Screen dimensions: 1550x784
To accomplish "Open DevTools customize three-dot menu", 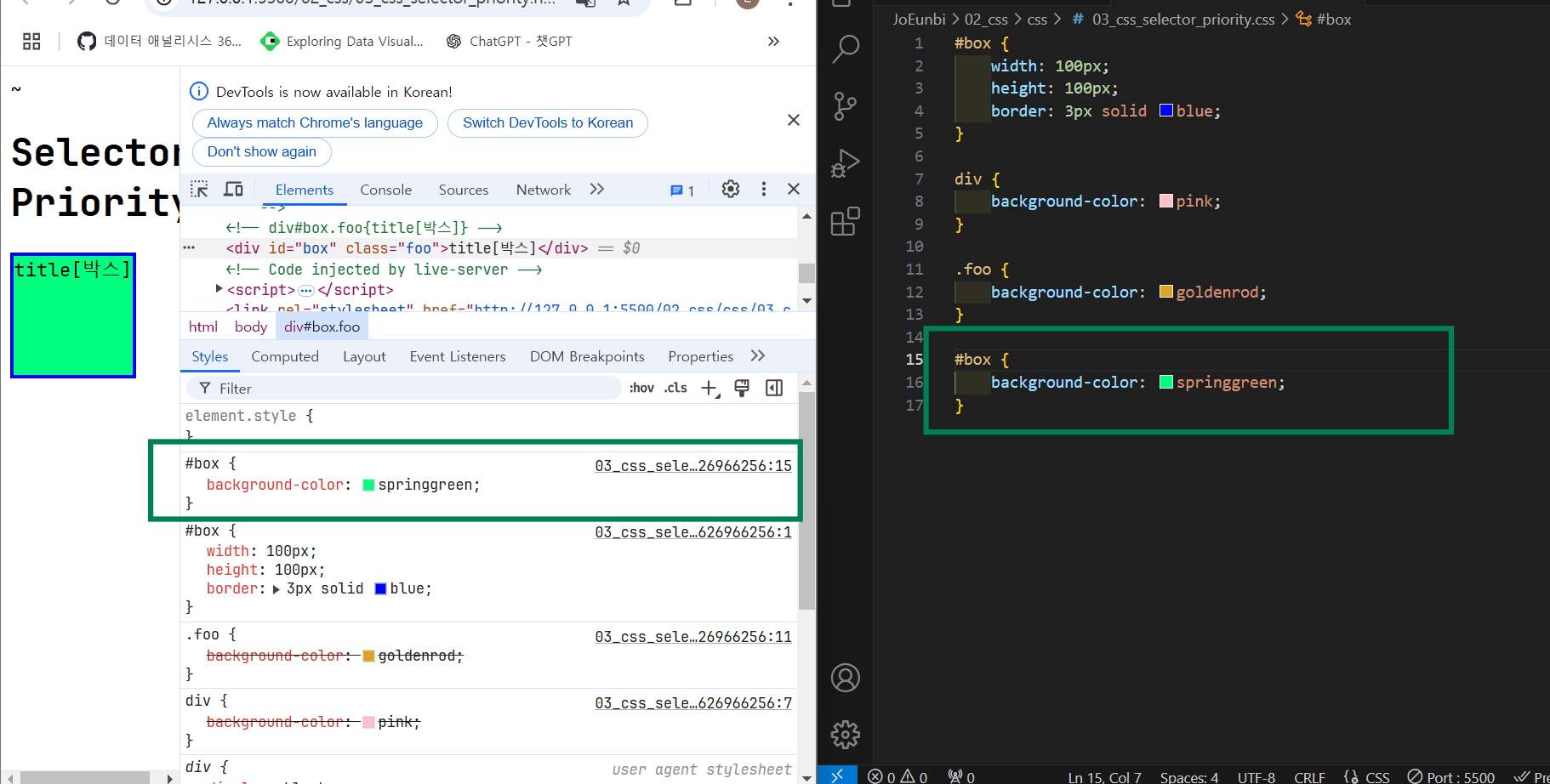I will (x=764, y=189).
